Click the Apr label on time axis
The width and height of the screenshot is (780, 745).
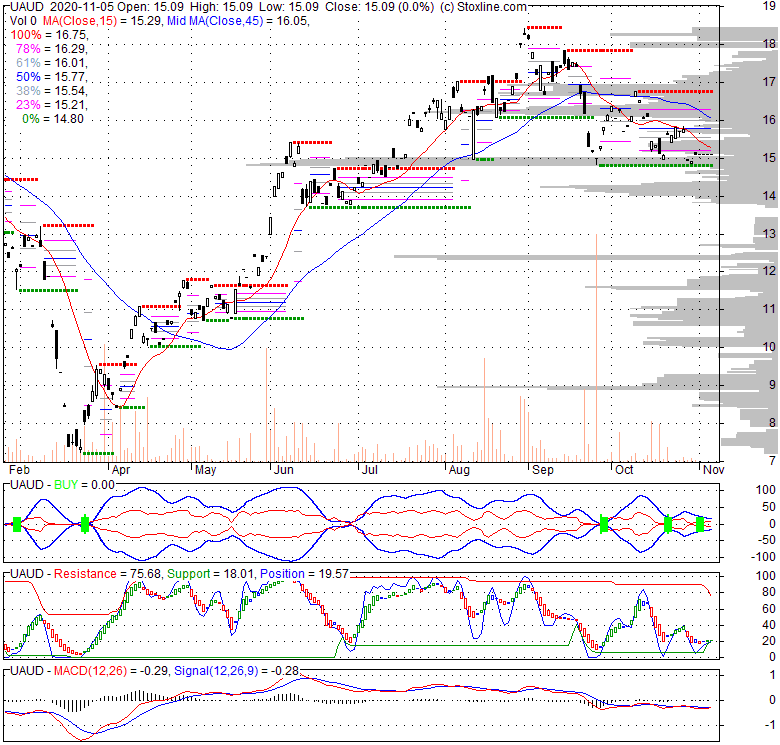click(121, 470)
